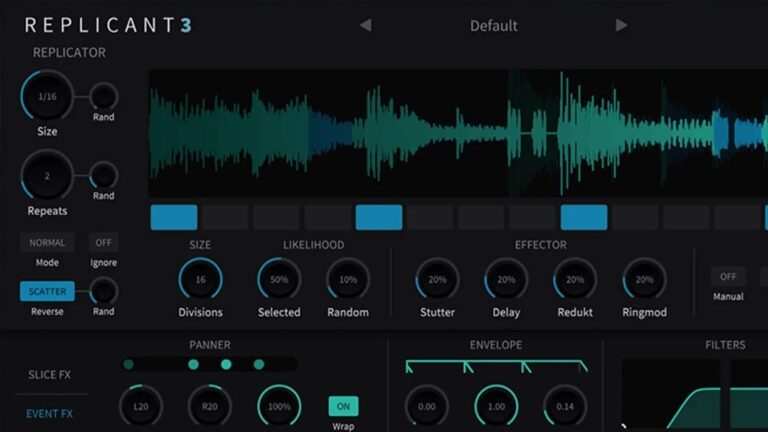Click the envelope knob showing 0.14

pos(565,406)
